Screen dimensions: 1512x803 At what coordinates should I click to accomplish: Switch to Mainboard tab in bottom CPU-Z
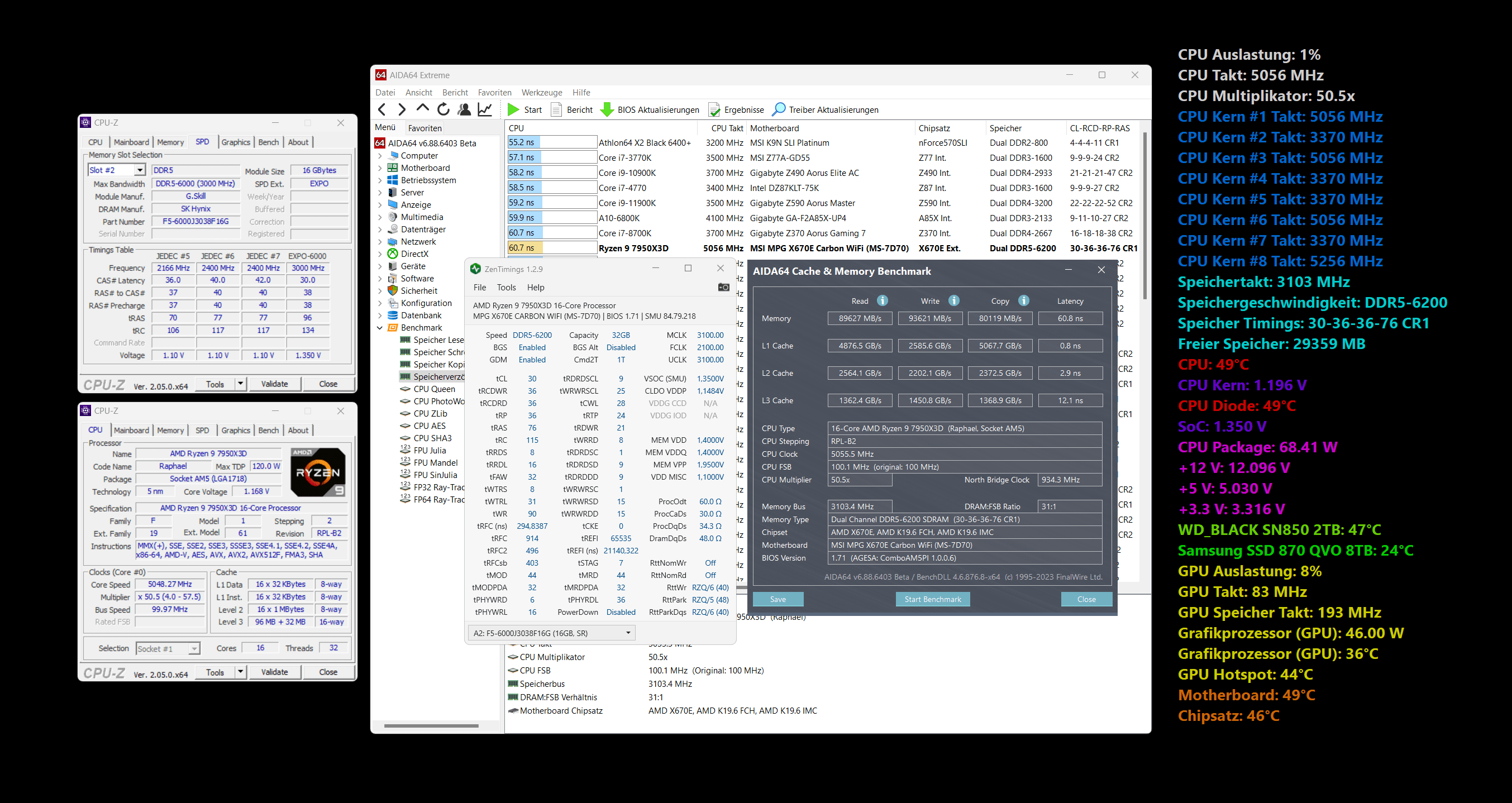[x=131, y=431]
